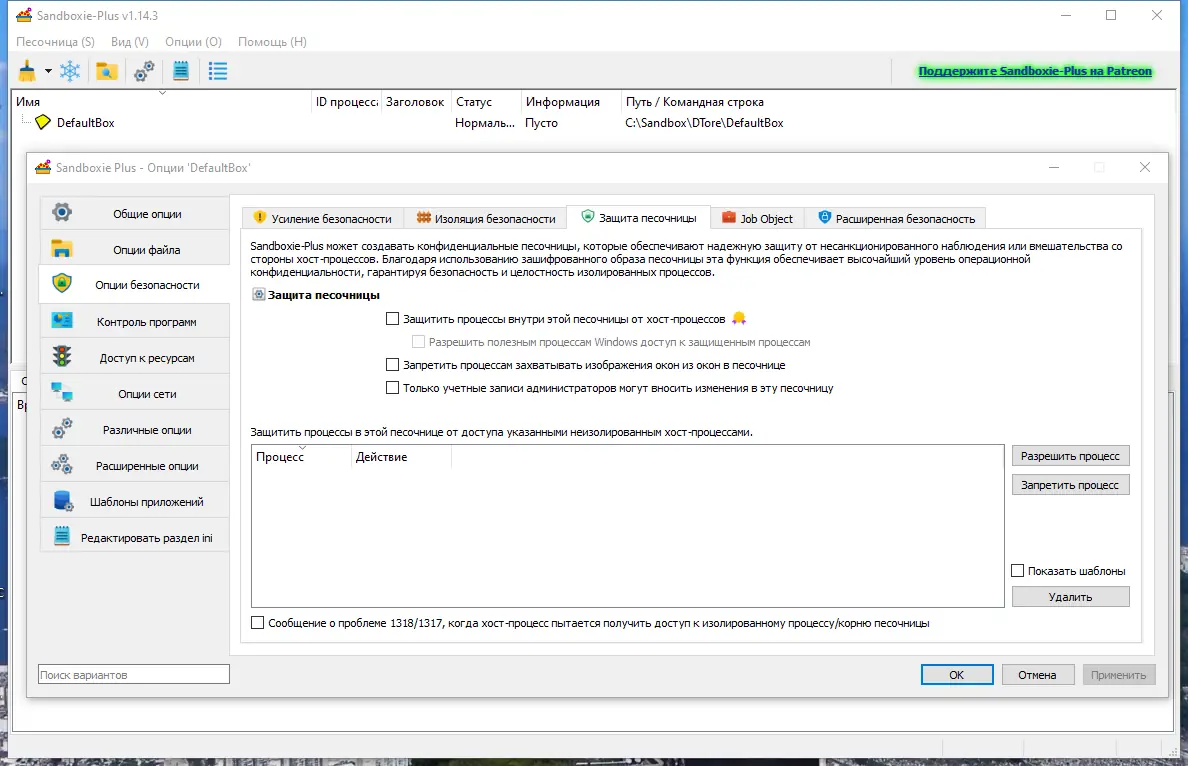Open the Помощь (H) menu
The width and height of the screenshot is (1188, 766).
click(x=272, y=42)
